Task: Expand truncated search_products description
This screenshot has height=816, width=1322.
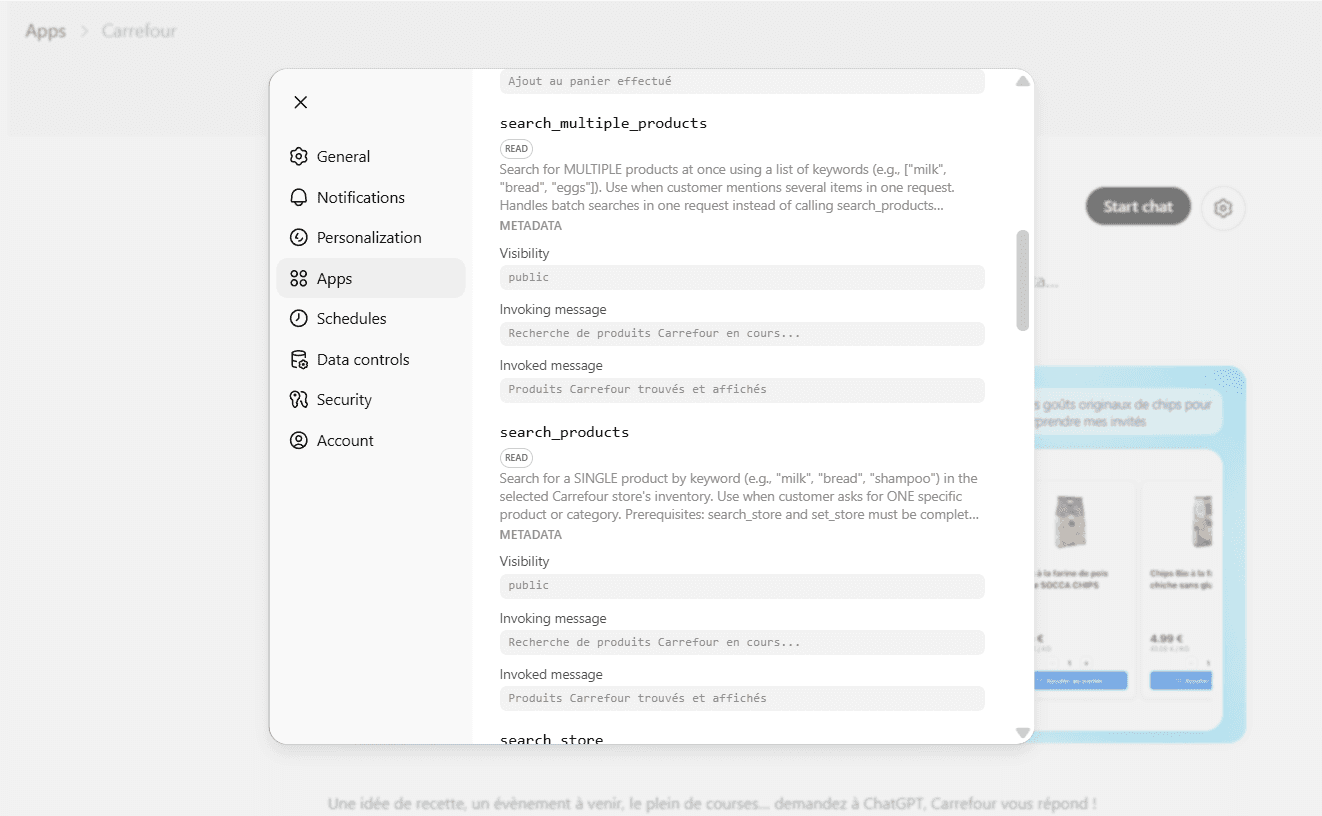Action: (739, 496)
